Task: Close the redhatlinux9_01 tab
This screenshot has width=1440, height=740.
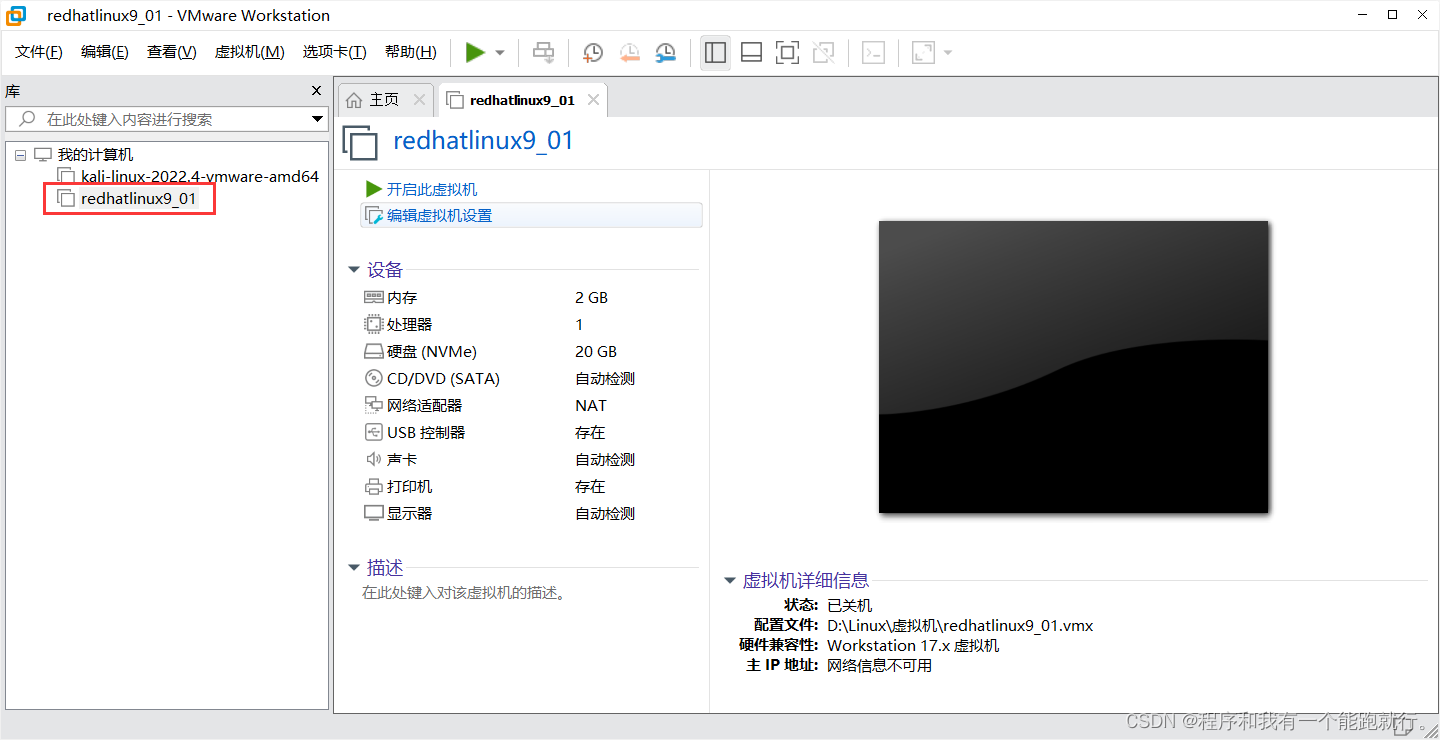Action: click(593, 100)
